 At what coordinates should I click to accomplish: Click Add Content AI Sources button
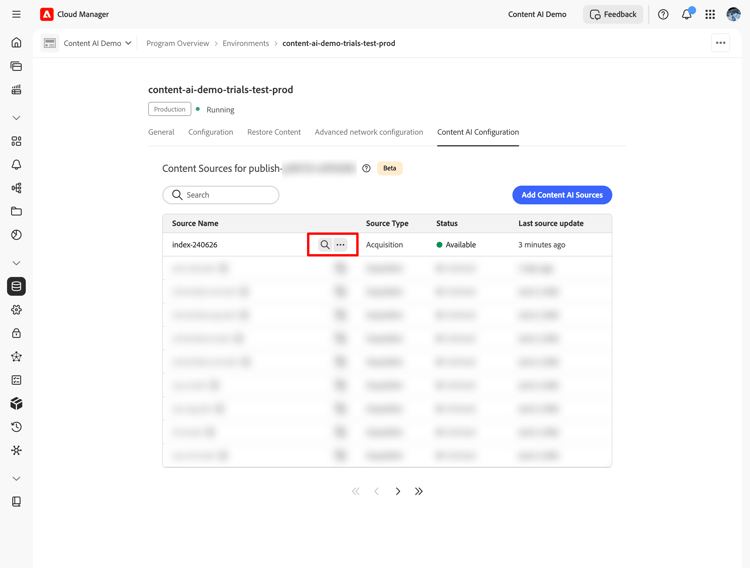pyautogui.click(x=562, y=195)
